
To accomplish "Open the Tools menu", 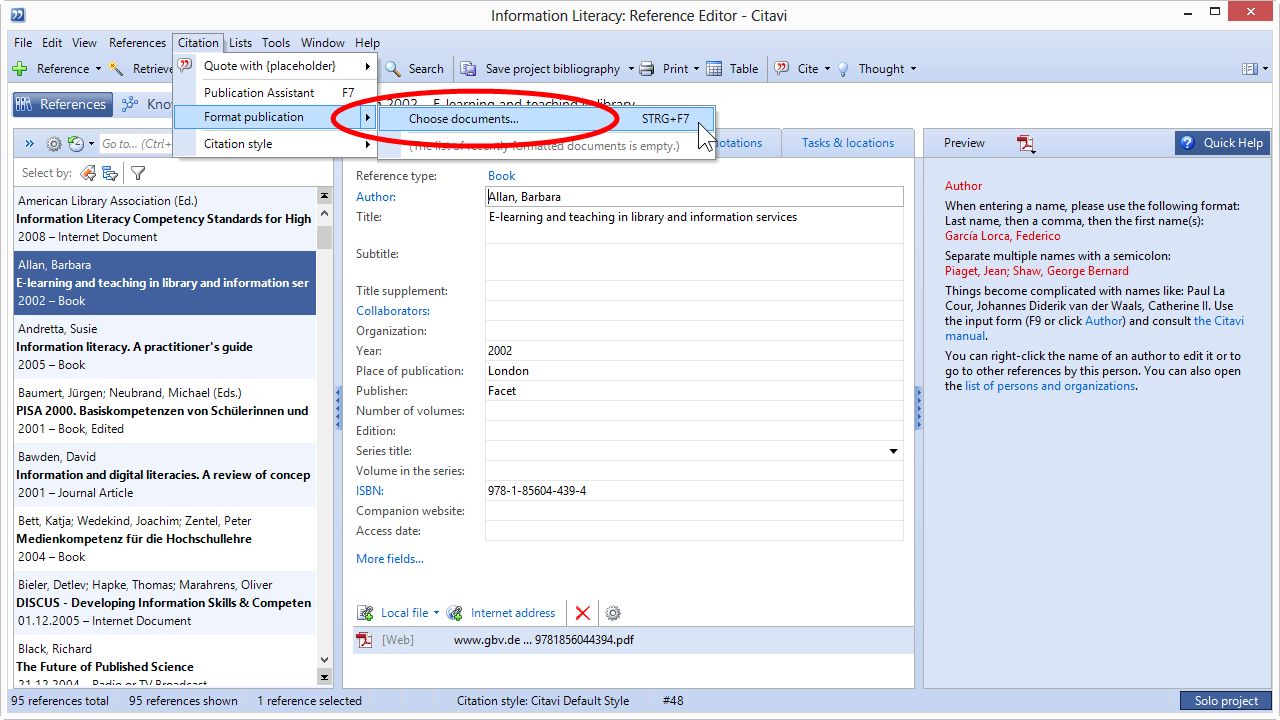I will pyautogui.click(x=276, y=43).
